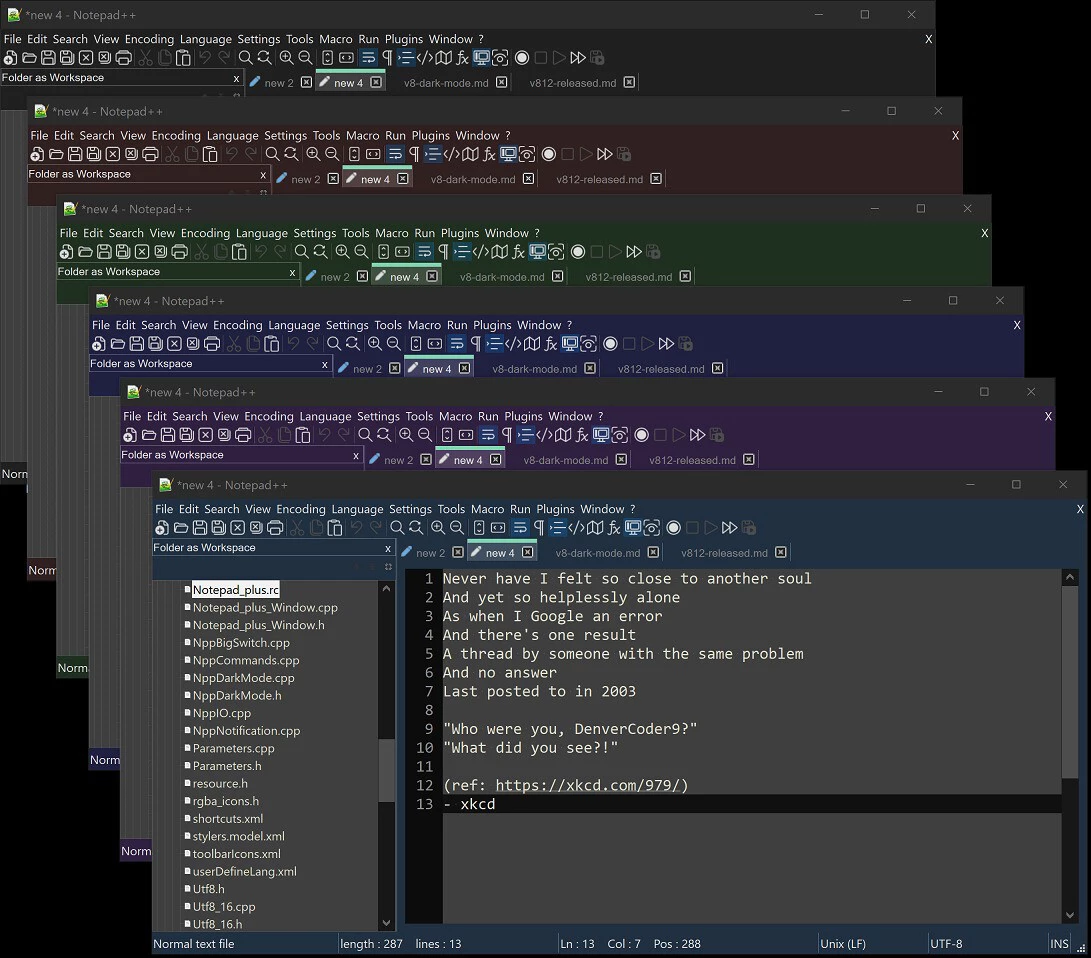The image size is (1091, 958).
Task: Click the New file icon in frontmost window
Action: pyautogui.click(x=162, y=528)
